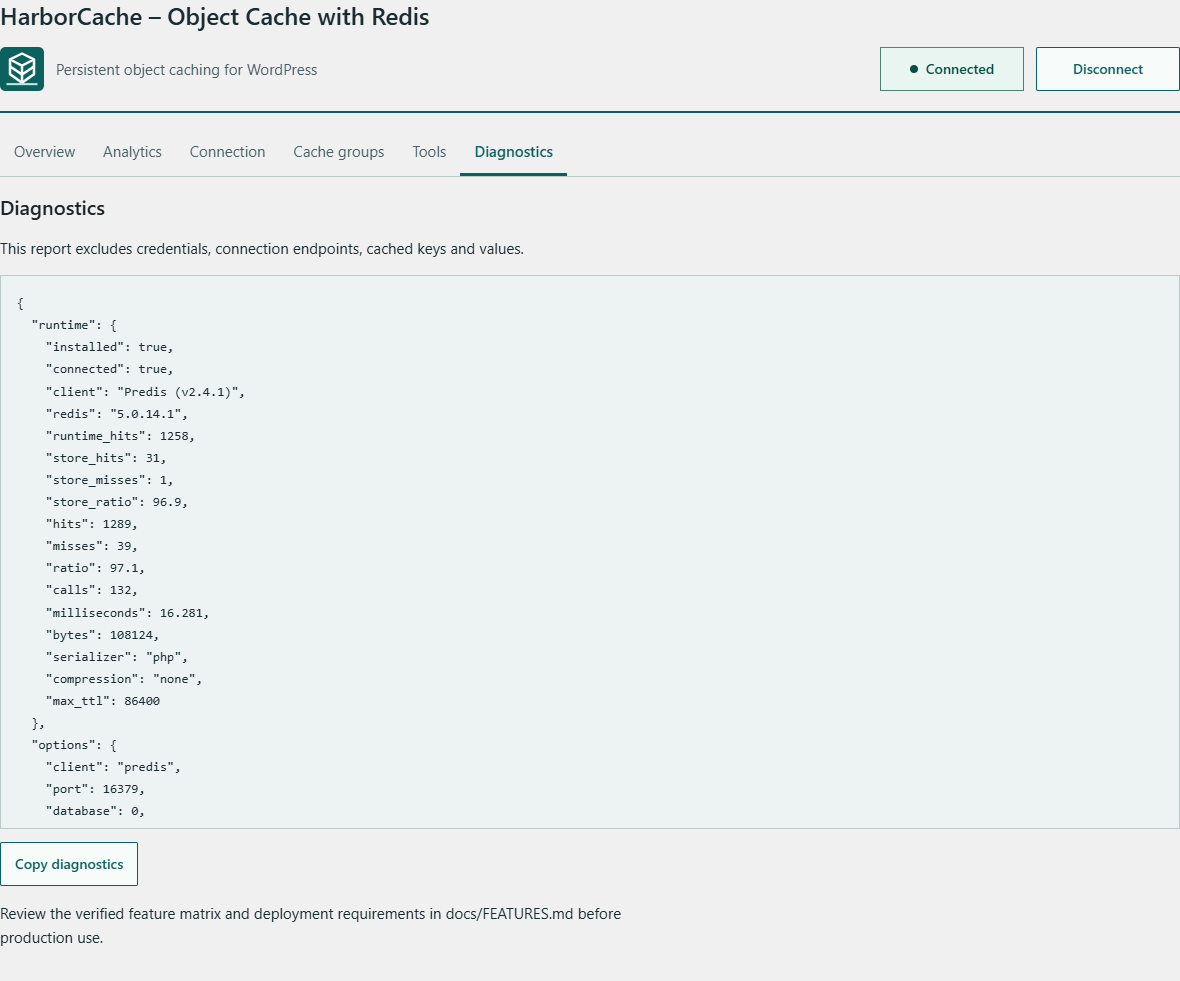Click the Diagnostics section heading

tap(53, 208)
